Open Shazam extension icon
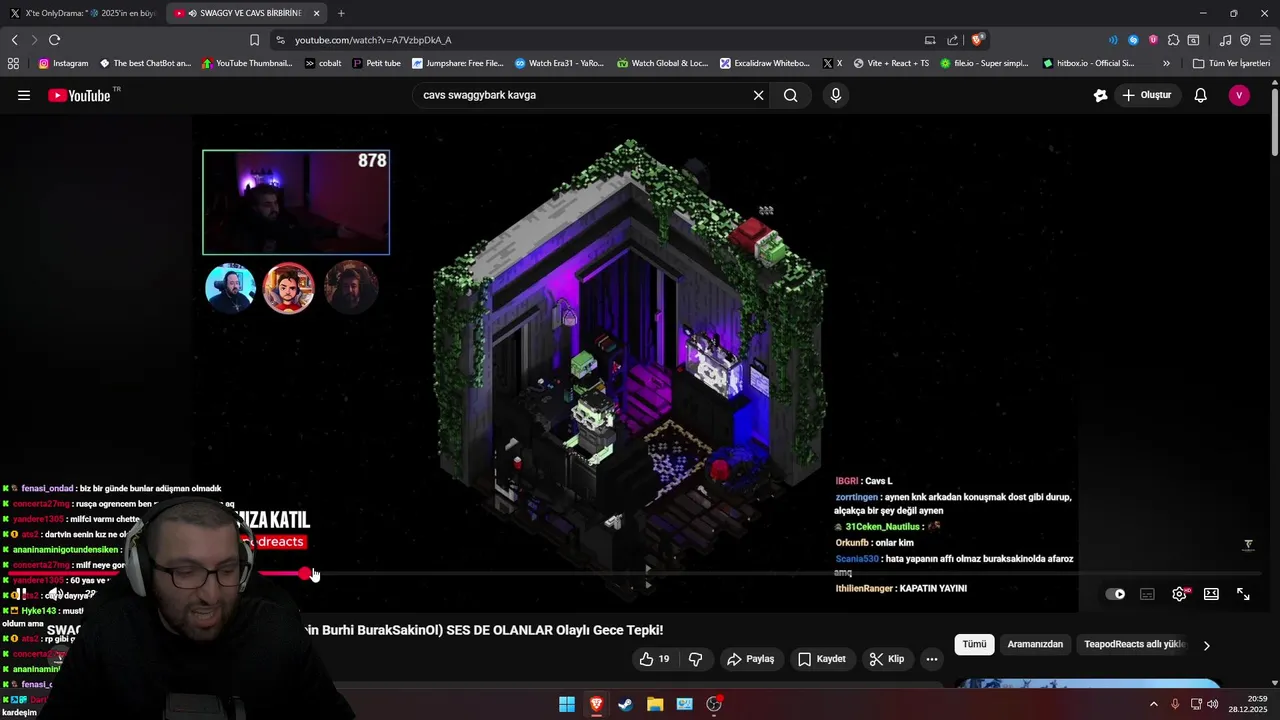The image size is (1280, 720). [1133, 40]
